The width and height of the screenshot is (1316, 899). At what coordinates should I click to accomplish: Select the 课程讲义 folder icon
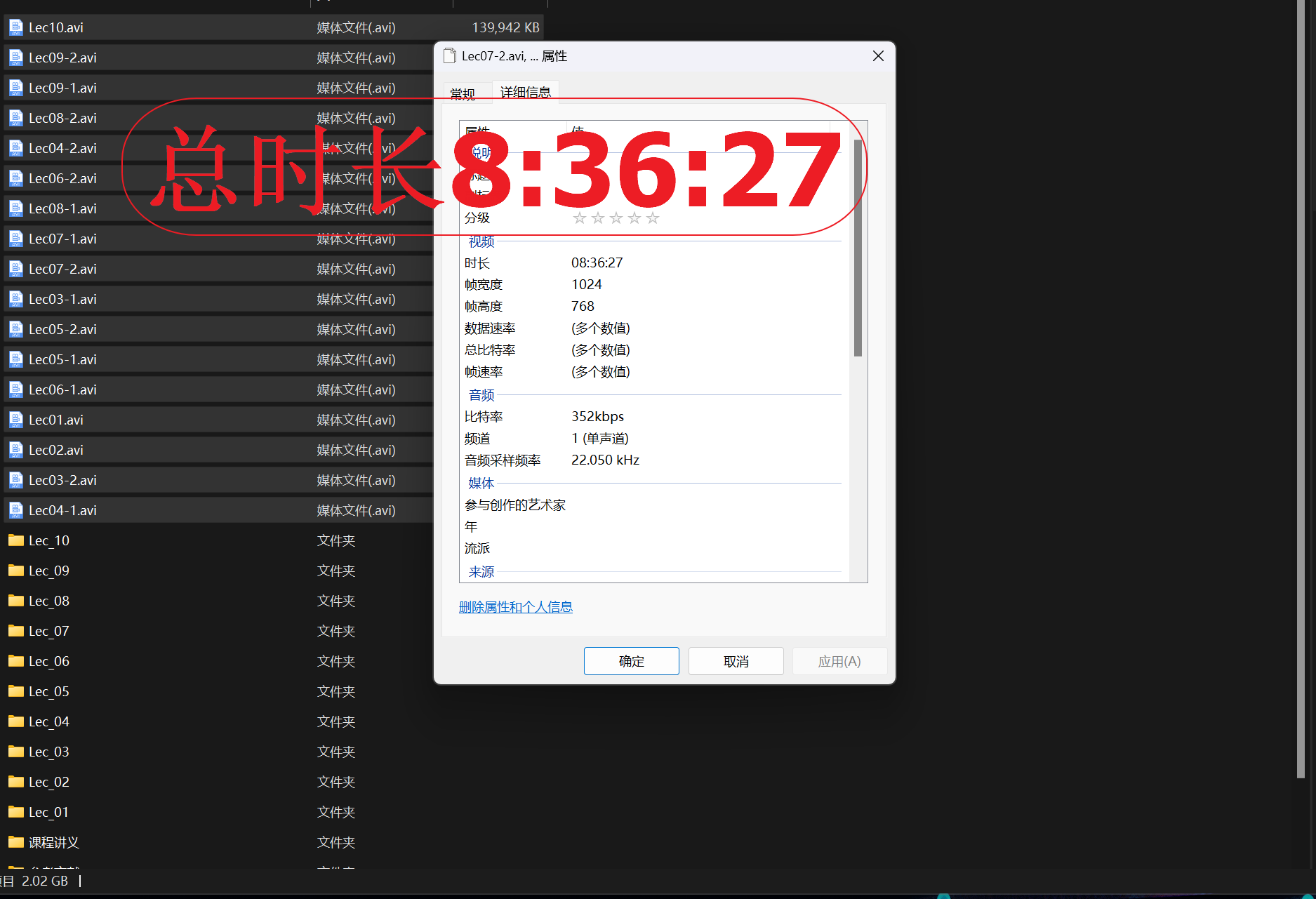click(x=15, y=842)
